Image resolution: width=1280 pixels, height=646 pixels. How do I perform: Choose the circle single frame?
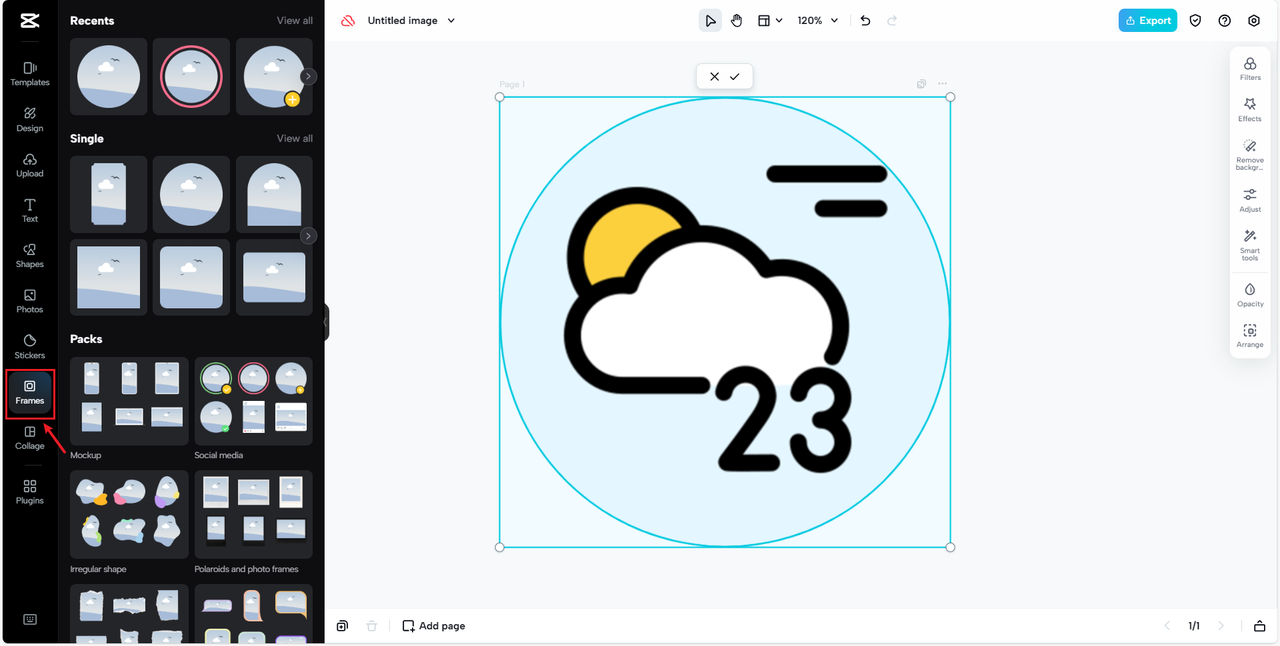(191, 194)
